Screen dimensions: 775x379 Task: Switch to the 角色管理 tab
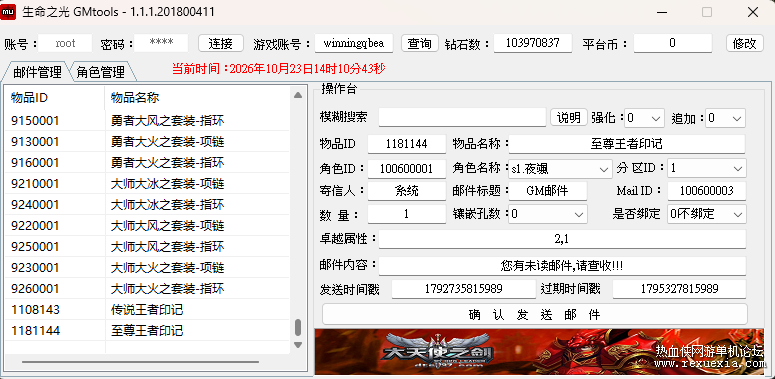coord(100,73)
